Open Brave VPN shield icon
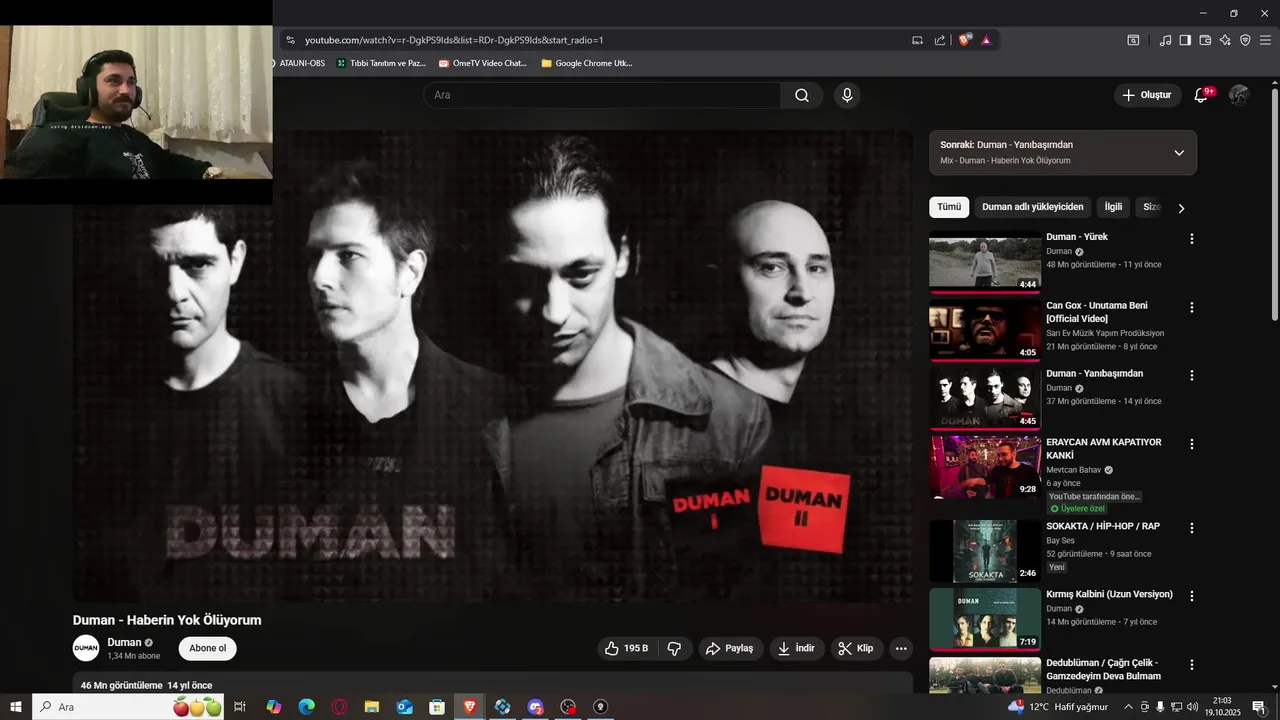 1245,40
